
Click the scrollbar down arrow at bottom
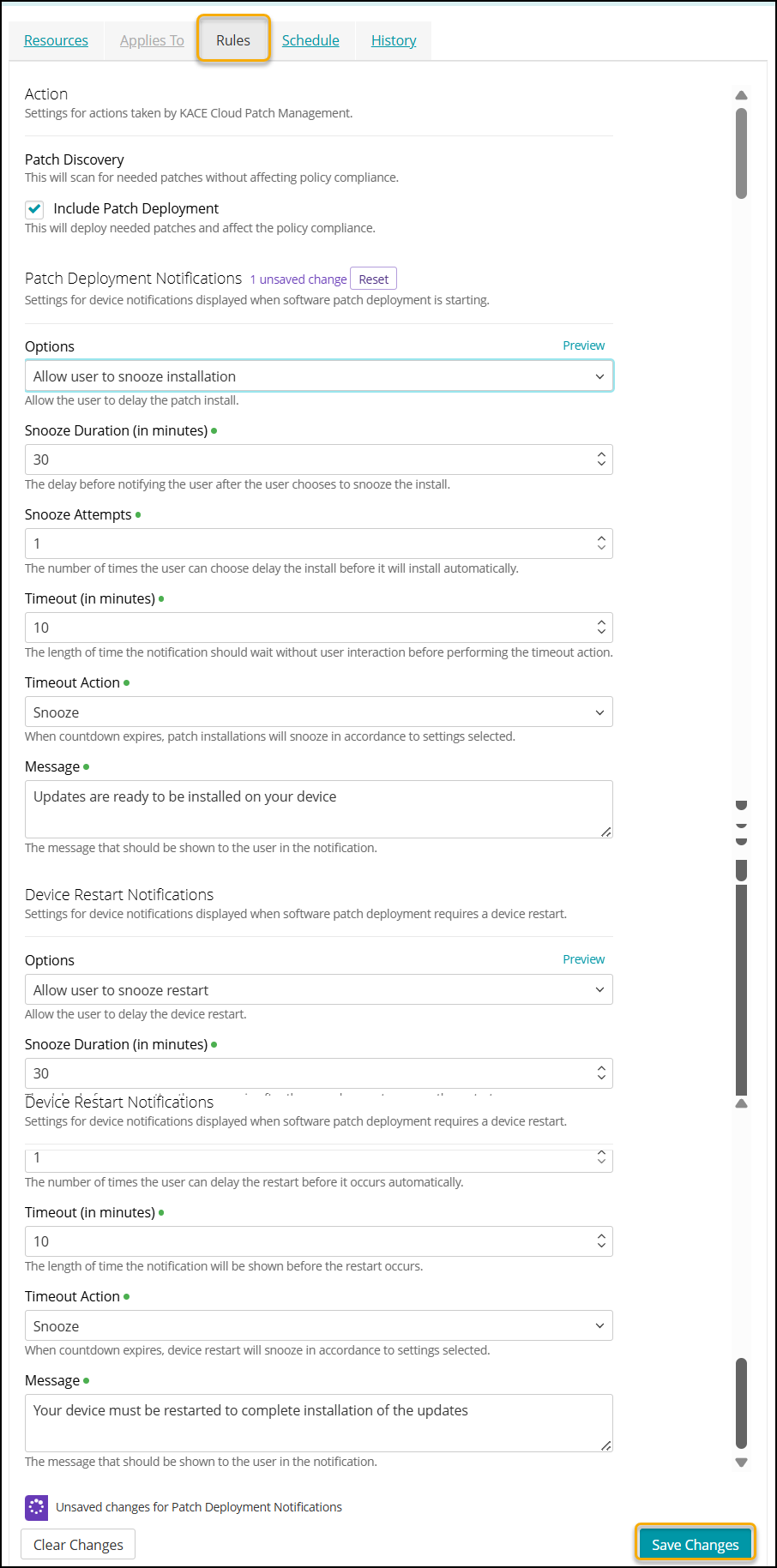point(742,1463)
